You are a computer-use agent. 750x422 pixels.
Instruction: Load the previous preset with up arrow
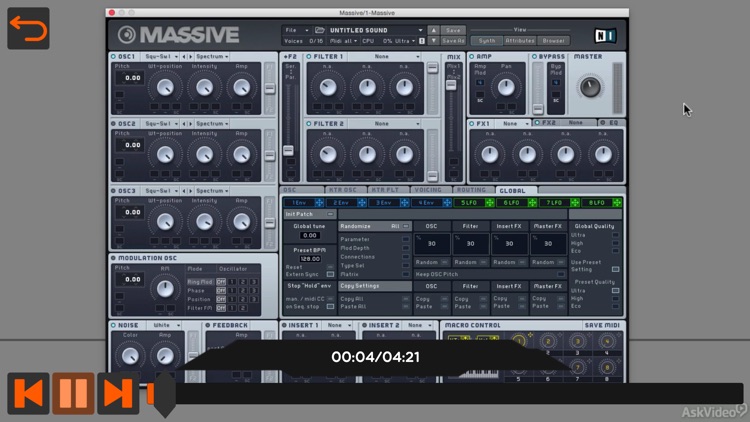click(x=434, y=30)
